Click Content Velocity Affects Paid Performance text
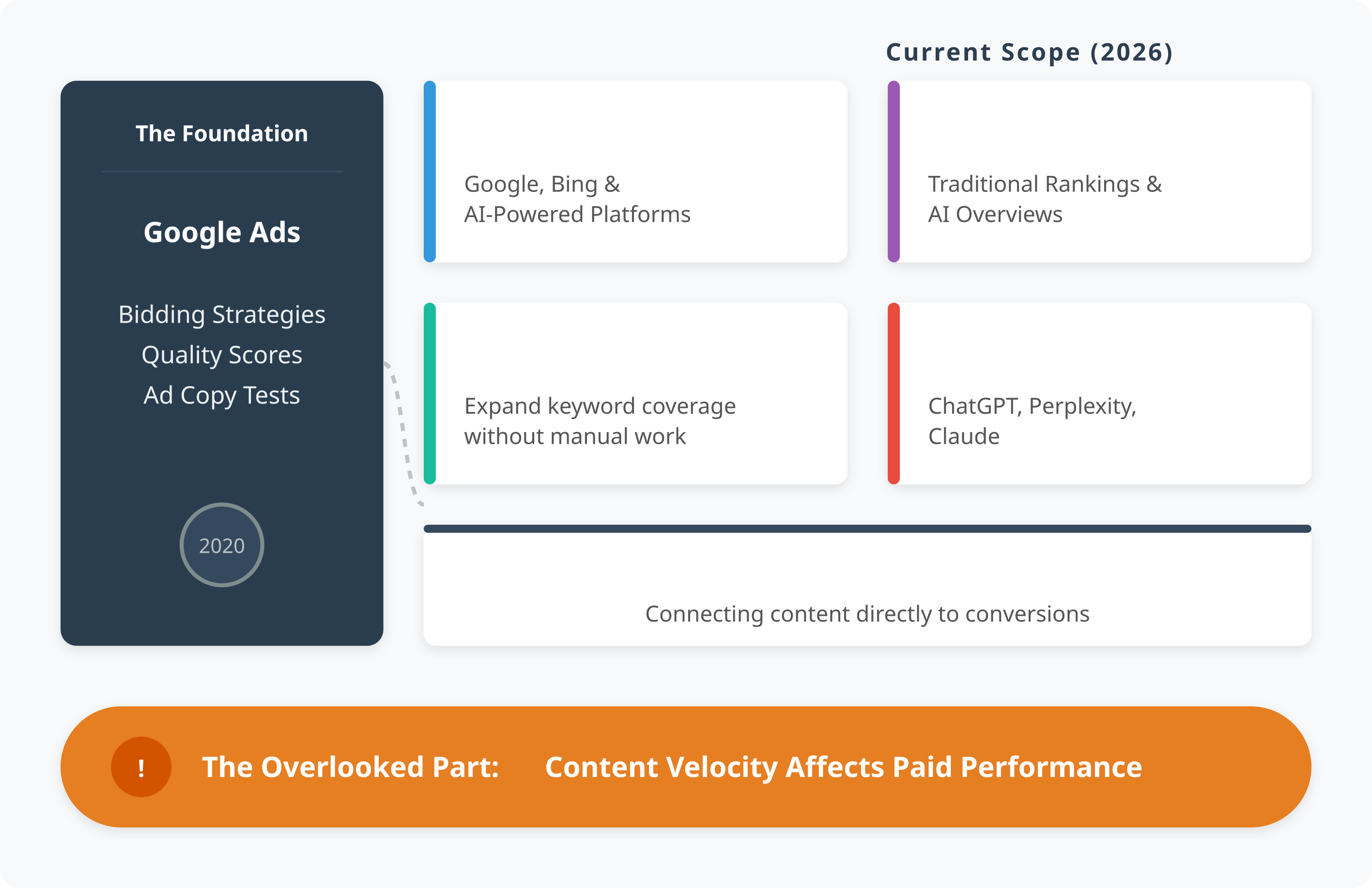This screenshot has height=888, width=1372. (x=843, y=767)
